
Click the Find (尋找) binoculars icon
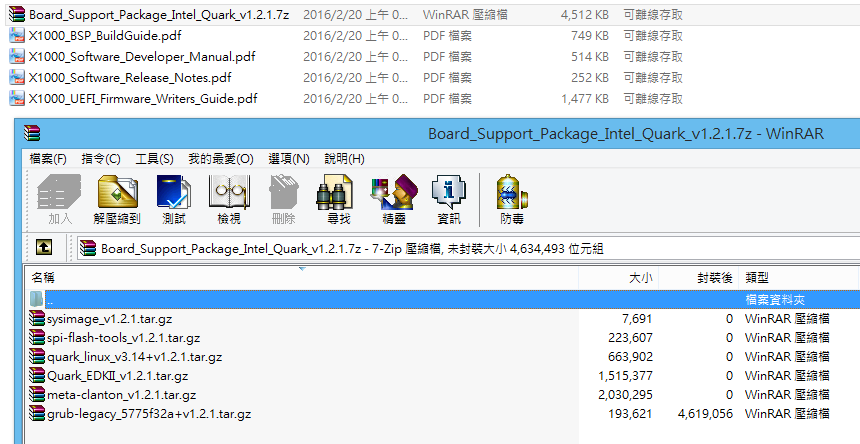click(335, 192)
